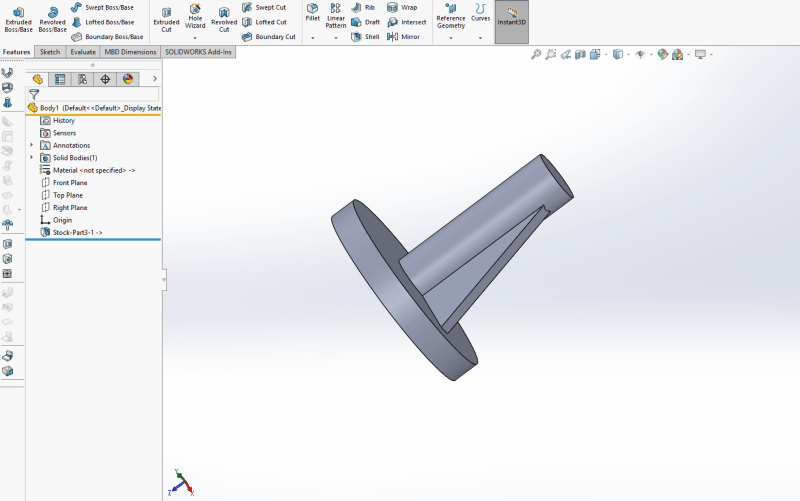Click the Wrap feature

[402, 7]
